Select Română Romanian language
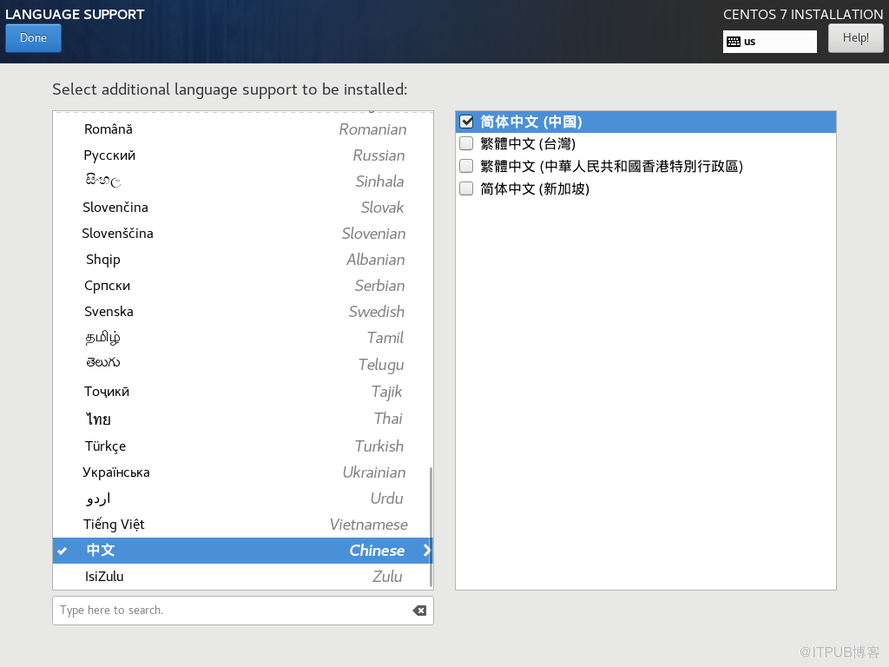The height and width of the screenshot is (667, 889). 243,129
